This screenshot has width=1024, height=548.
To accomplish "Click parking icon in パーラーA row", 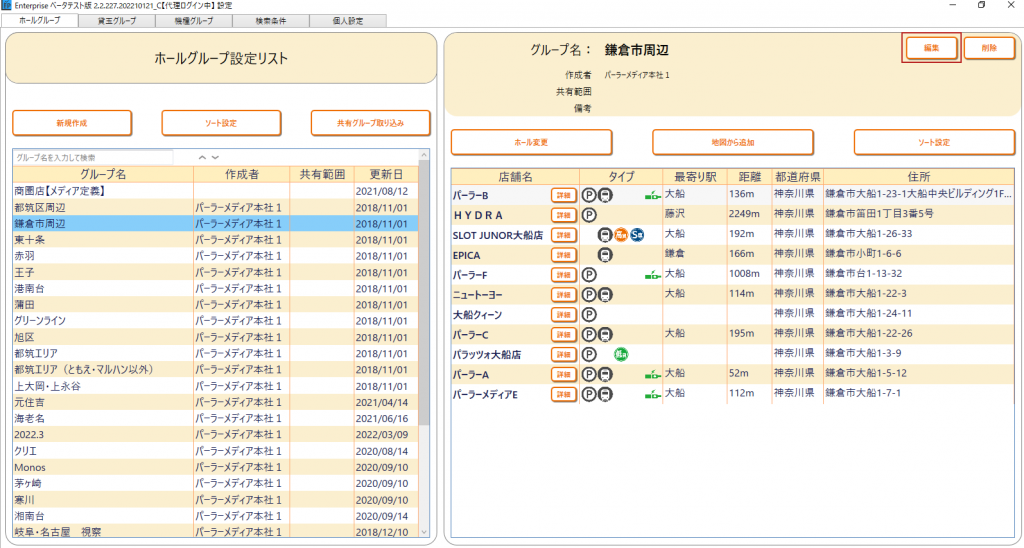I will click(589, 374).
